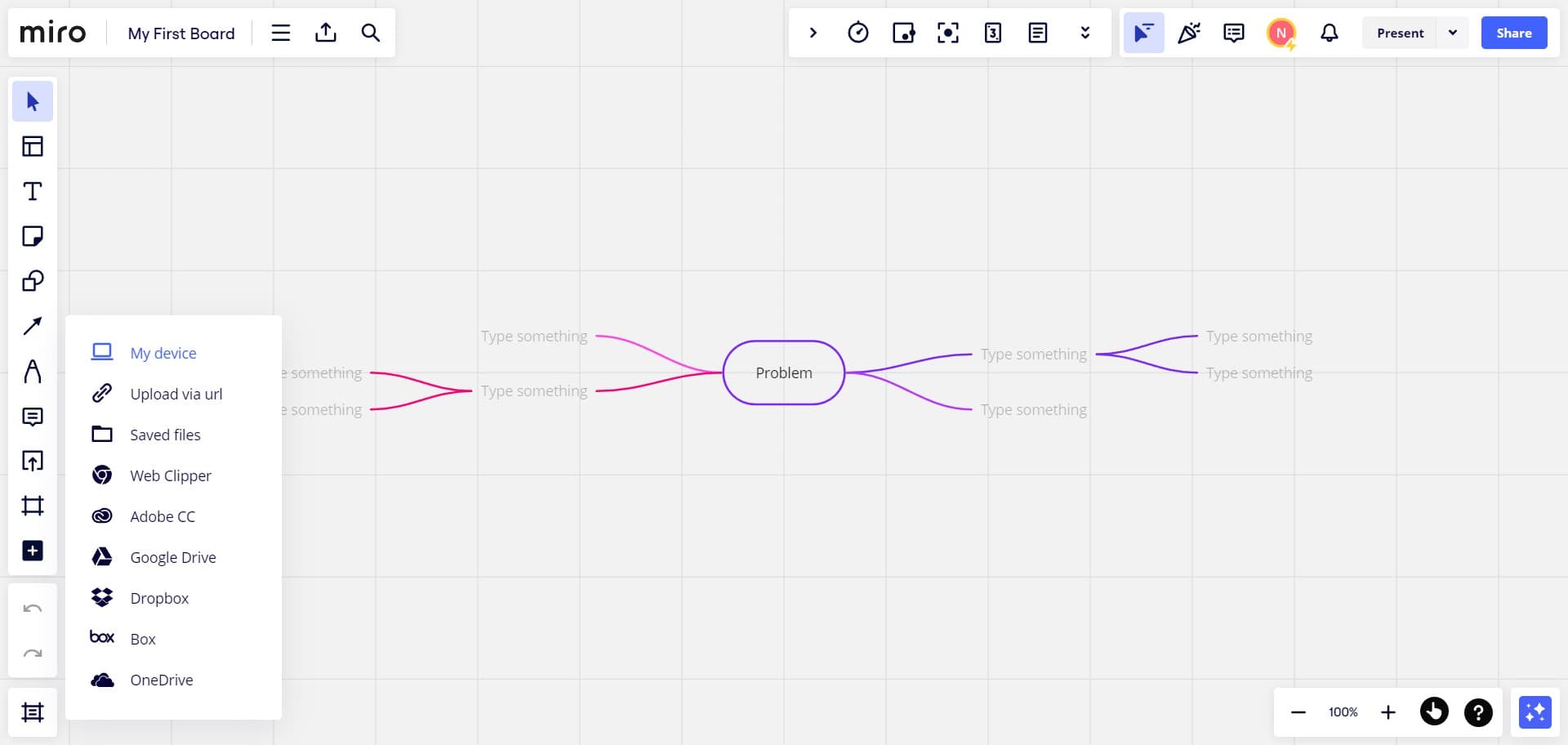The width and height of the screenshot is (1568, 745).
Task: Pick the Connection line arrow tool
Action: pyautogui.click(x=33, y=326)
